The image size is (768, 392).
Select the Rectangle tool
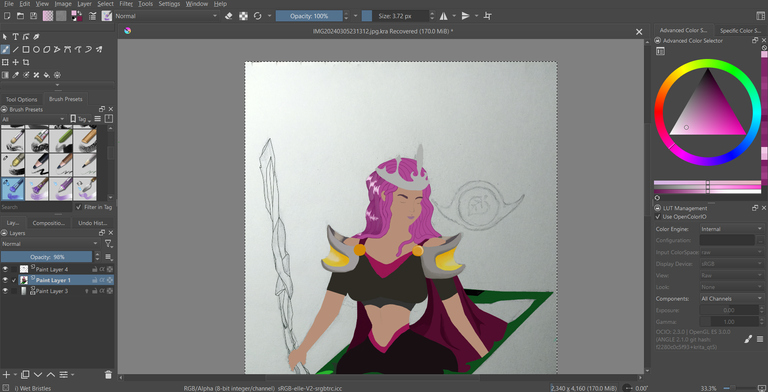pyautogui.click(x=26, y=49)
